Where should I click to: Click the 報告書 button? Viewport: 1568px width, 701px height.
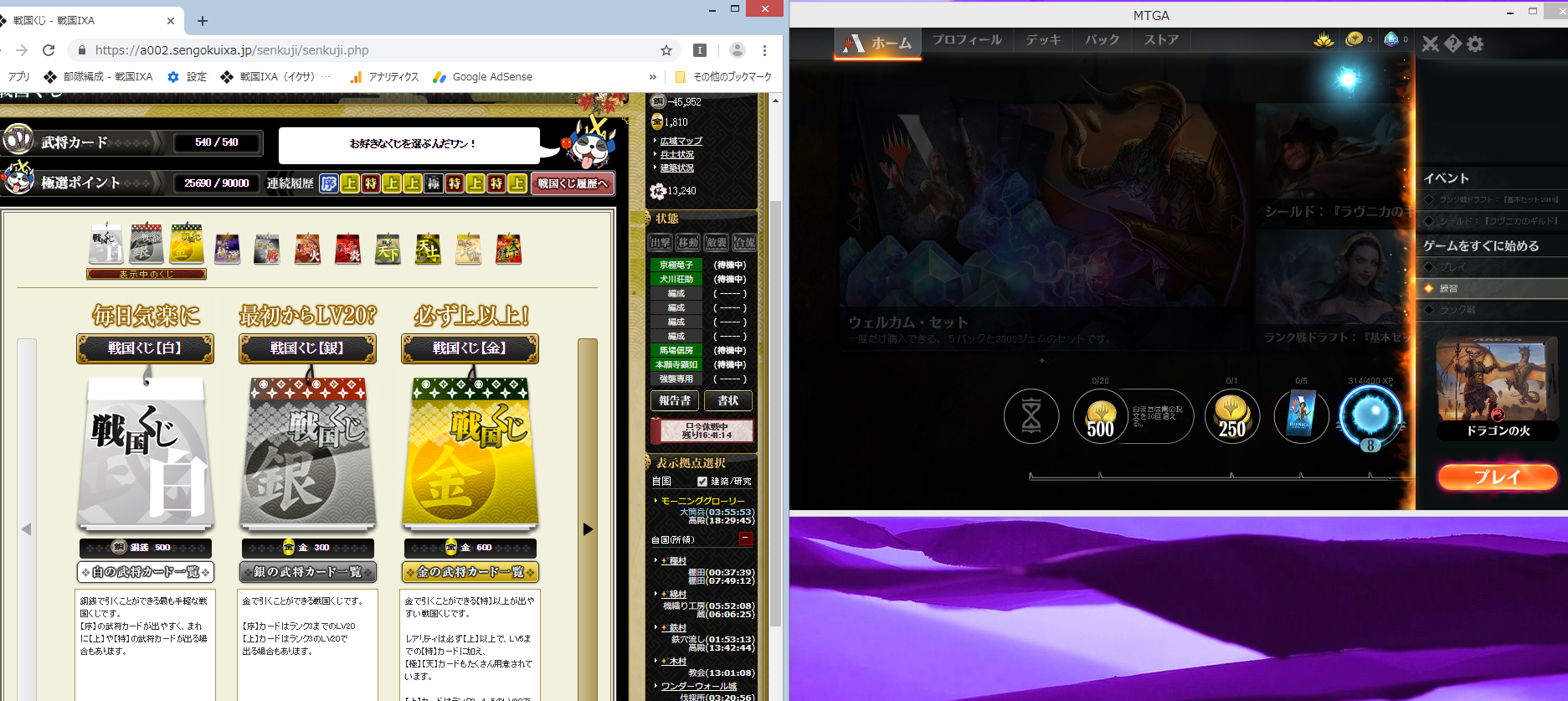pyautogui.click(x=675, y=401)
